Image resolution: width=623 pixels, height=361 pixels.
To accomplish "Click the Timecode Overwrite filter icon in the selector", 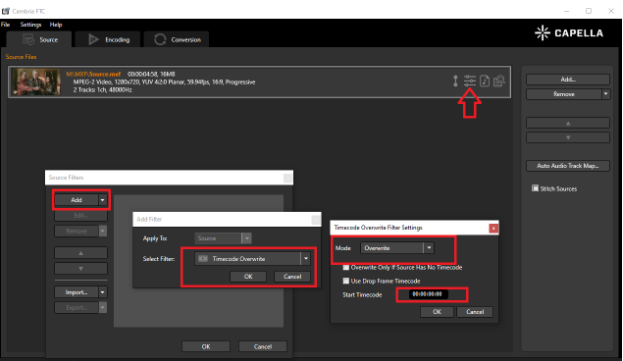I will 203,259.
